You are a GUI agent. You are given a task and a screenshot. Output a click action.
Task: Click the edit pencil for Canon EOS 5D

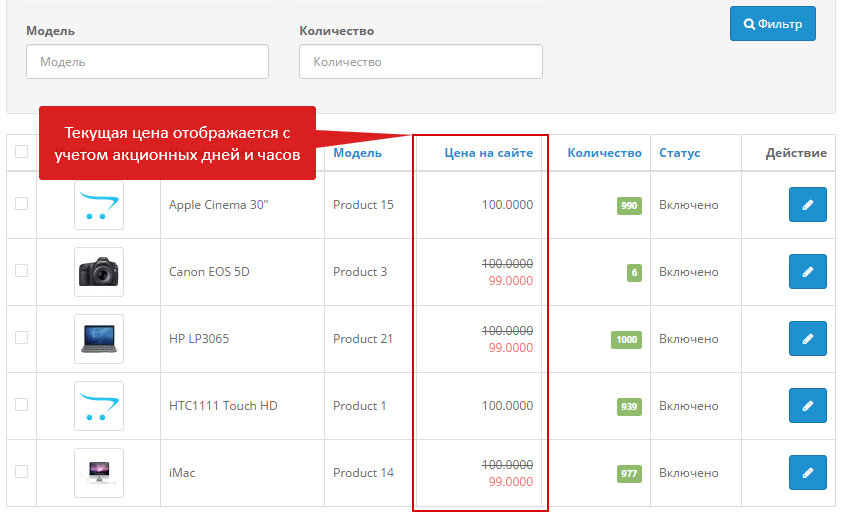(807, 272)
